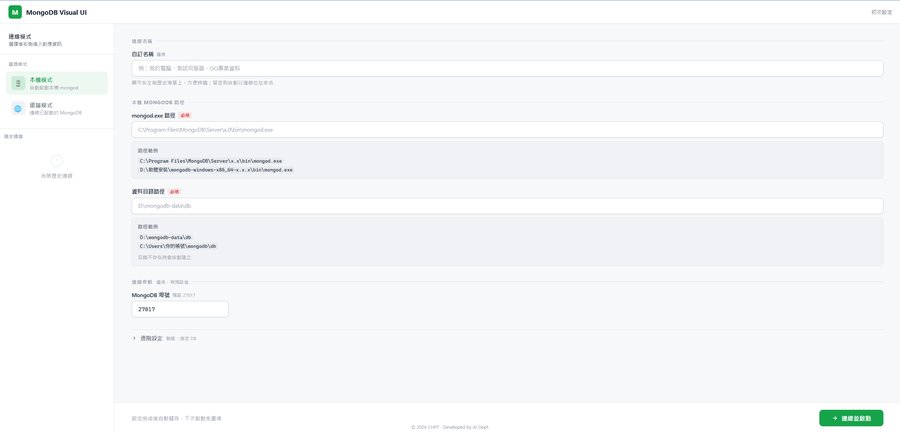The image size is (900, 433).
Task: Click the MongoDB Visual UI title text
Action: click(x=57, y=12)
